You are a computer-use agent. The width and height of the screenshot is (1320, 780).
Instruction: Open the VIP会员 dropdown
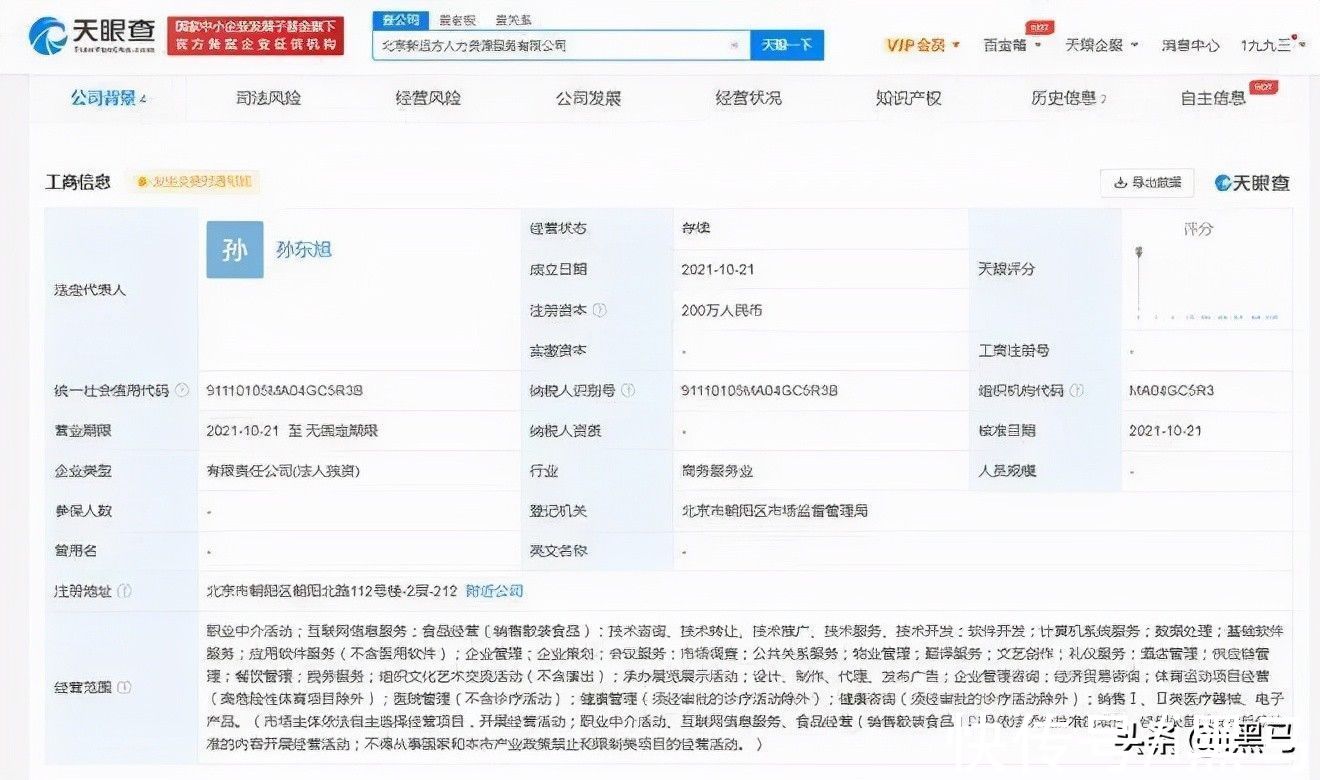point(922,45)
